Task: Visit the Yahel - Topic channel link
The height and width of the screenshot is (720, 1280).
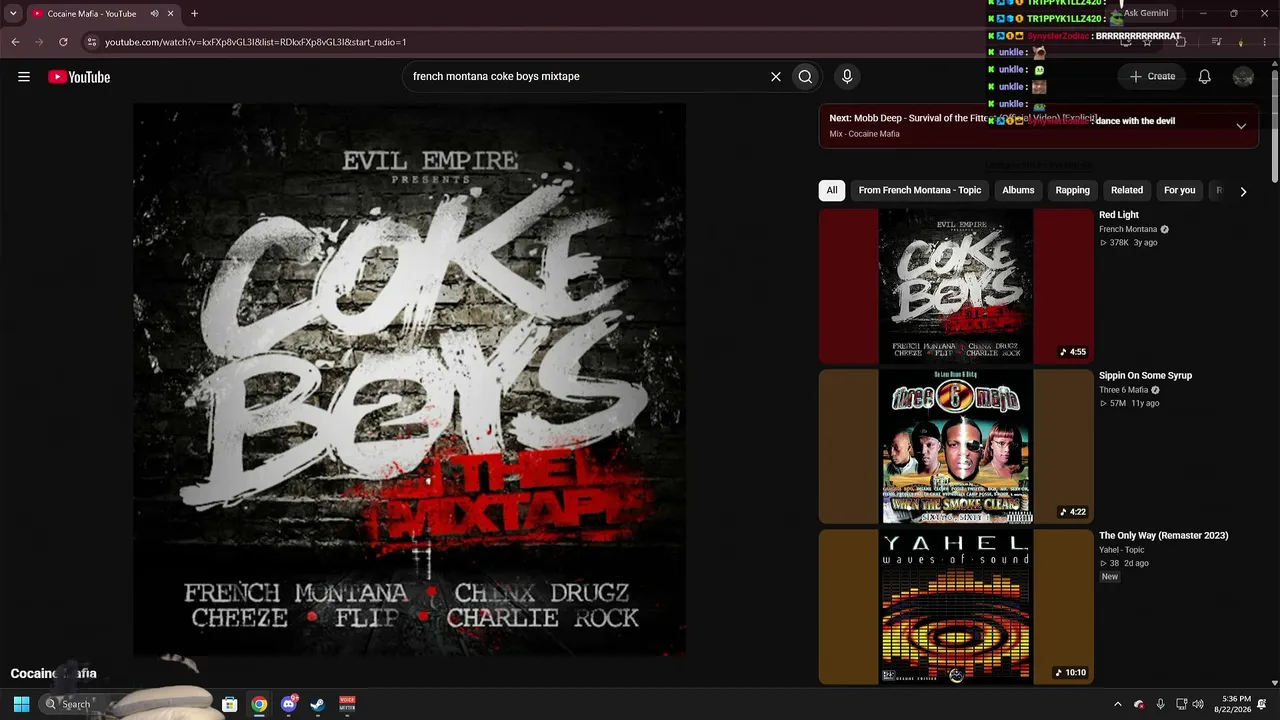Action: pos(1122,550)
